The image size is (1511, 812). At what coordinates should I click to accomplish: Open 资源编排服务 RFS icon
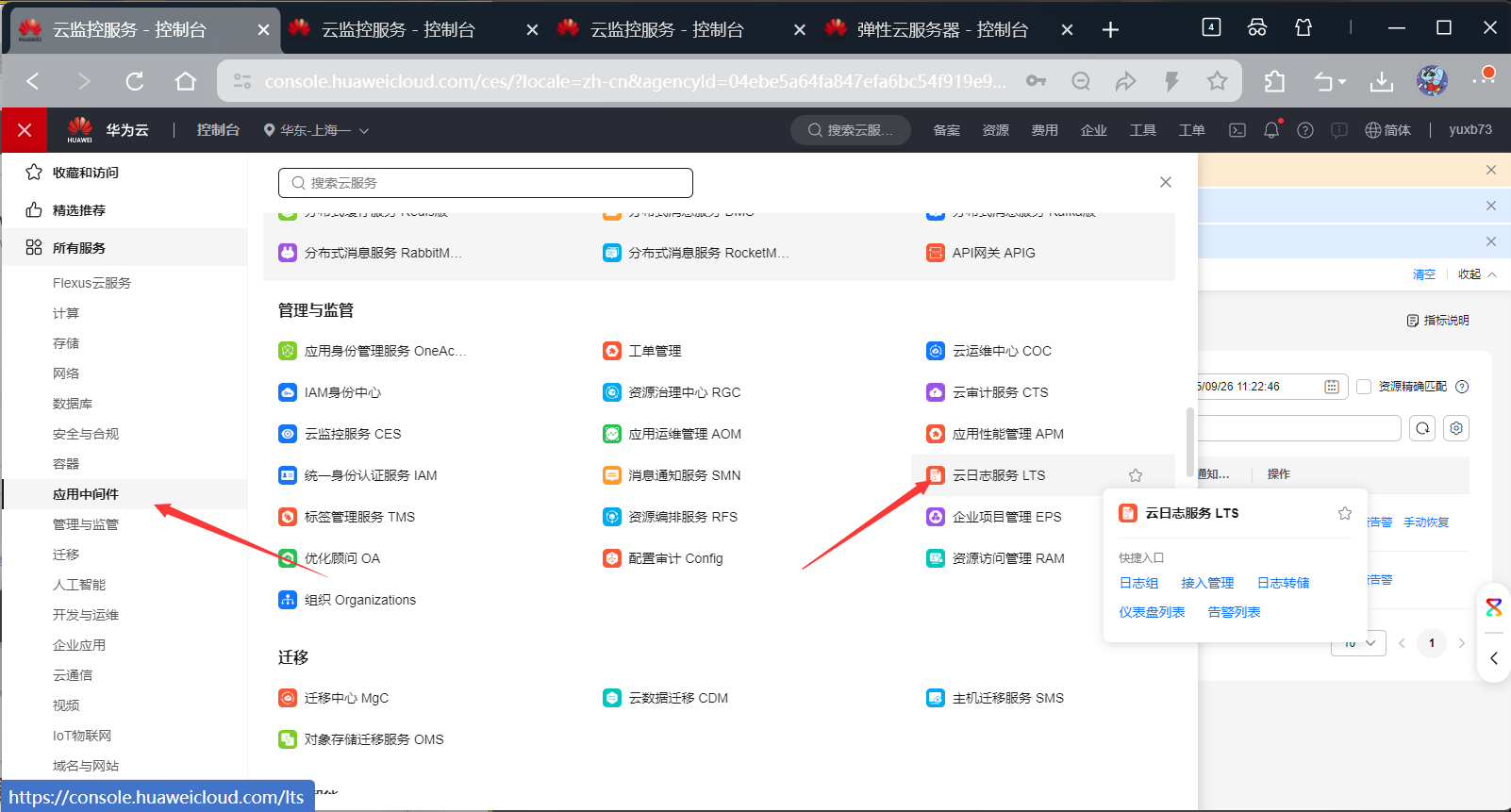pyautogui.click(x=612, y=517)
